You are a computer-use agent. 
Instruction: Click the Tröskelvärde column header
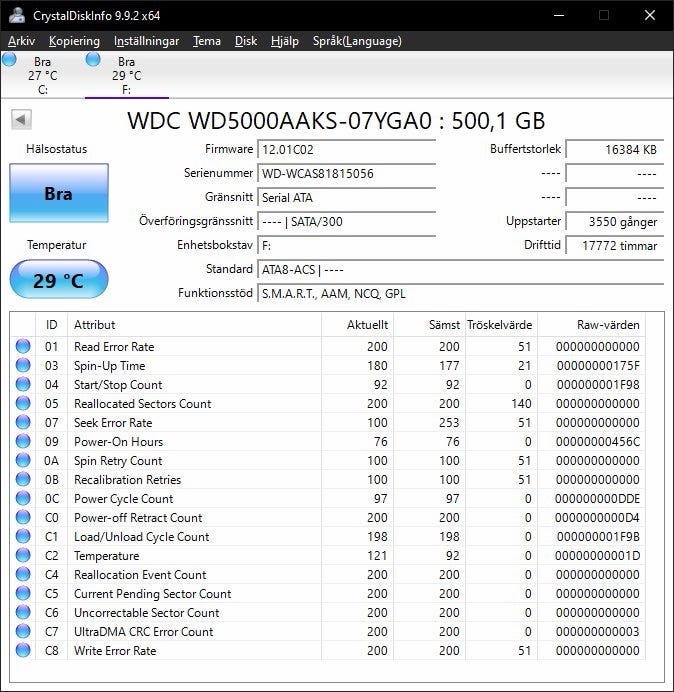point(501,325)
